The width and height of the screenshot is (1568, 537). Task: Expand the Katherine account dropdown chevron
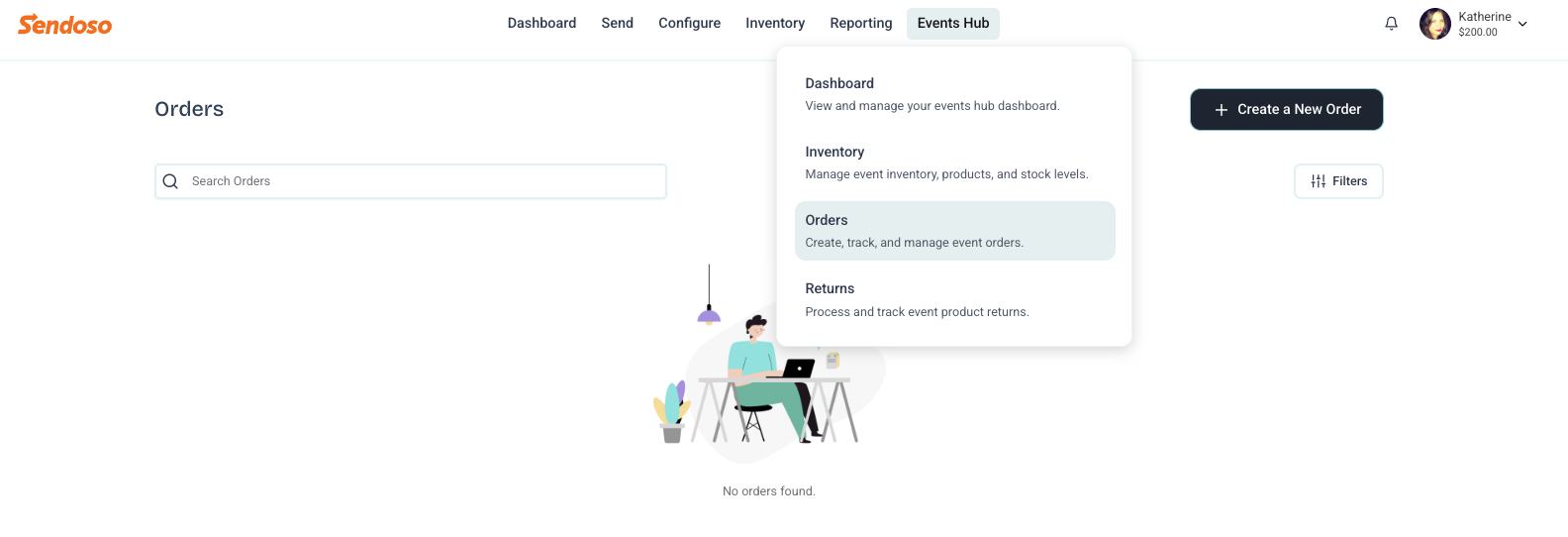pyautogui.click(x=1522, y=24)
